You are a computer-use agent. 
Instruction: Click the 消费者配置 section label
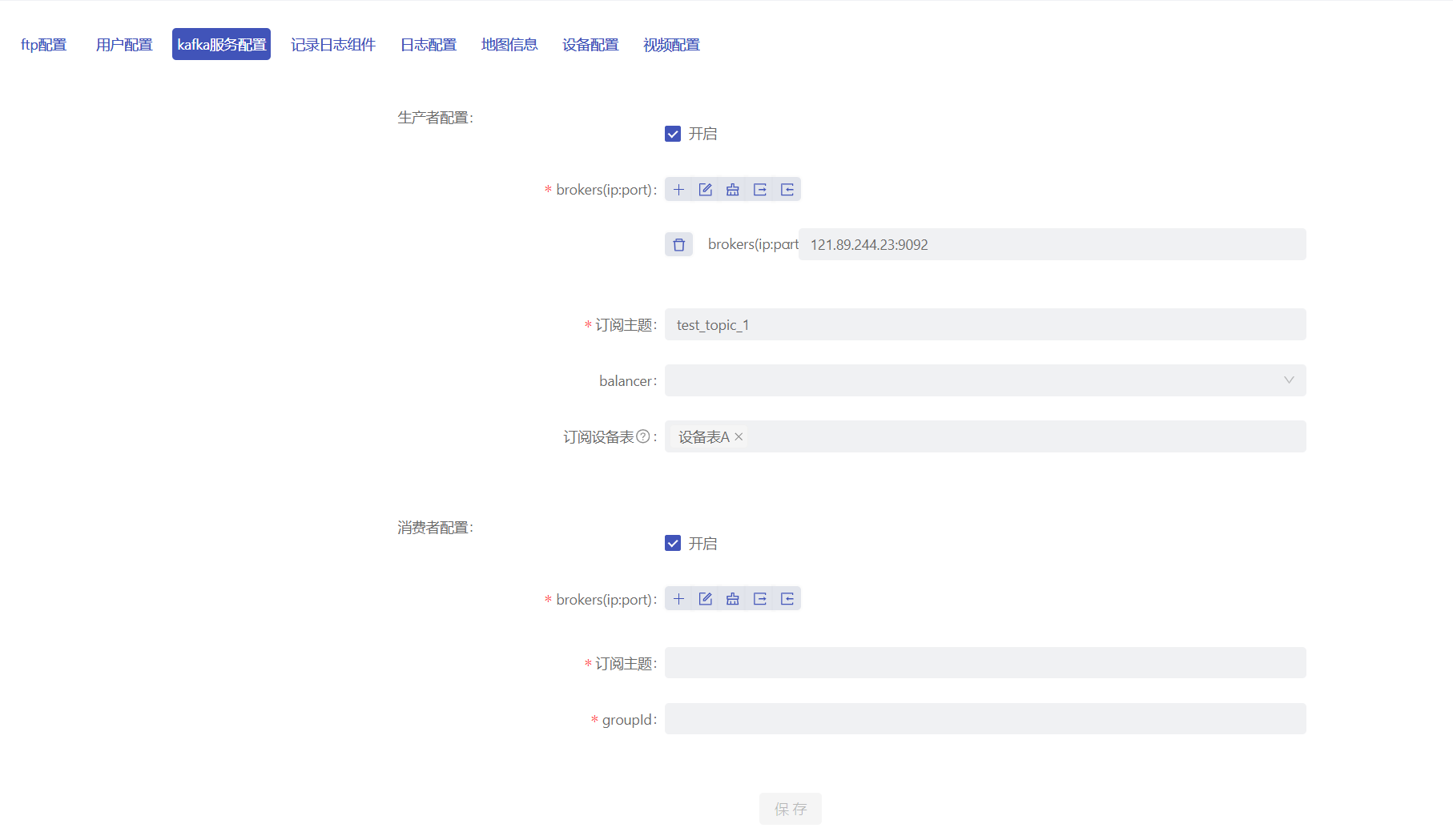coord(435,528)
